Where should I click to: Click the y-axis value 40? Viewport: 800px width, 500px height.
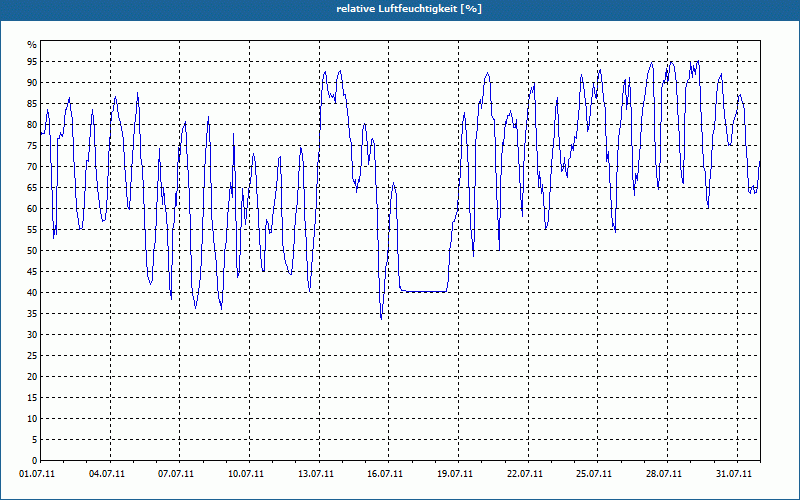click(x=32, y=293)
